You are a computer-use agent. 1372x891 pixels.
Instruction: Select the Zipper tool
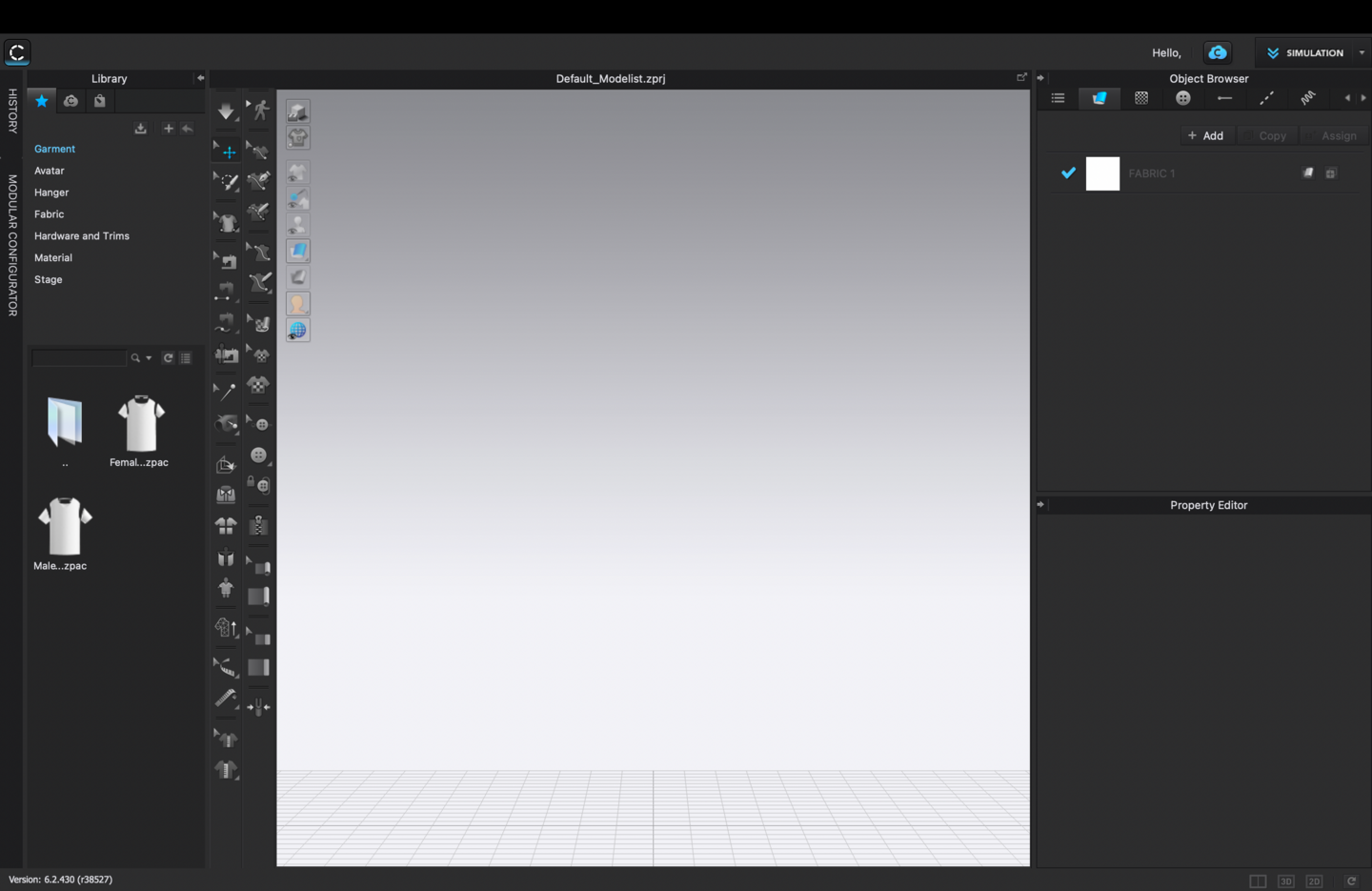[258, 525]
